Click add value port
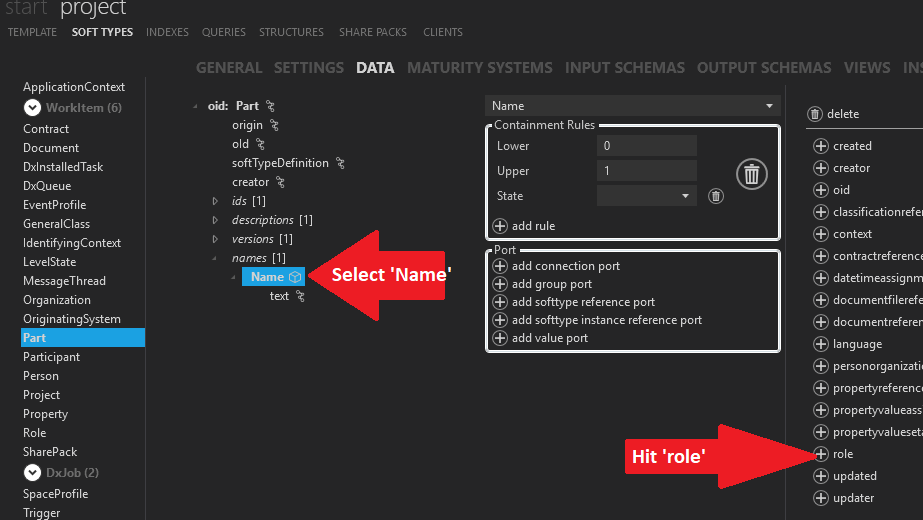Screen dimensions: 923x520 549,338
